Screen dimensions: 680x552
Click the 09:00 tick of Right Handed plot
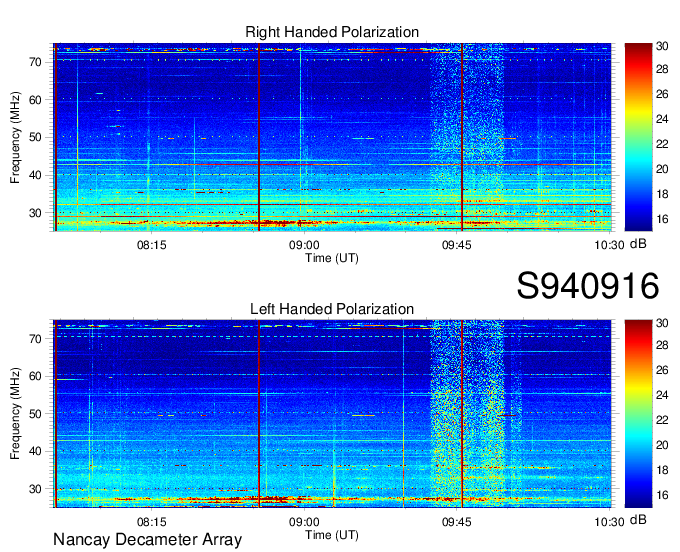click(x=304, y=245)
